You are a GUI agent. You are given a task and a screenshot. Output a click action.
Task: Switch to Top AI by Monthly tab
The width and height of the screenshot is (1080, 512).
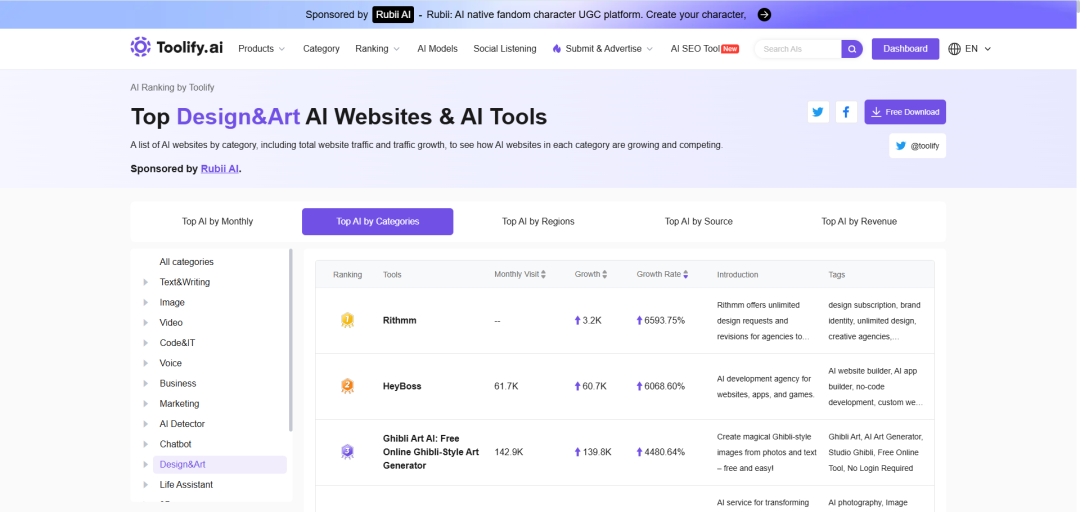pyautogui.click(x=218, y=222)
